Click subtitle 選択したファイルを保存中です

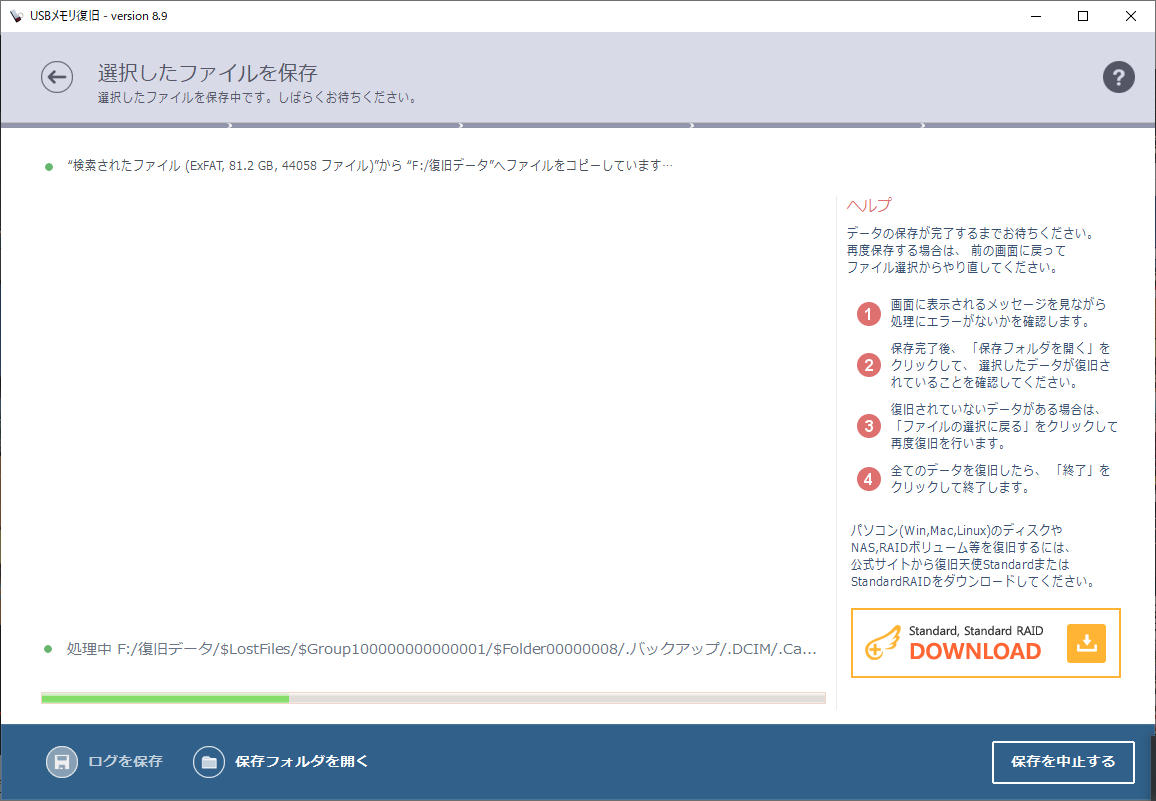click(x=258, y=97)
